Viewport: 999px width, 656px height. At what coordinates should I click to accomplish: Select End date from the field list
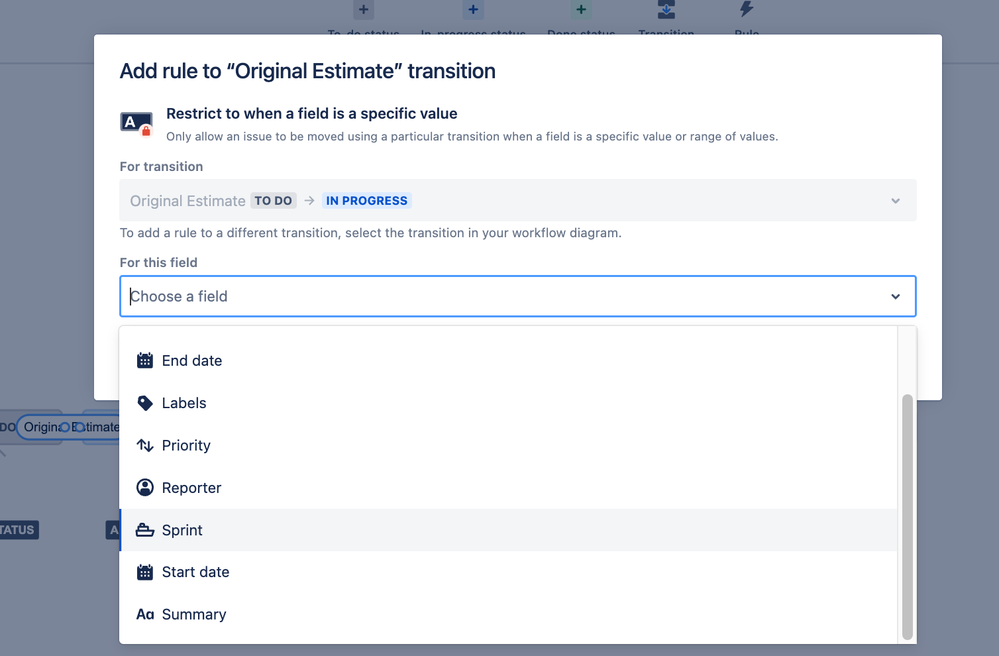508,360
